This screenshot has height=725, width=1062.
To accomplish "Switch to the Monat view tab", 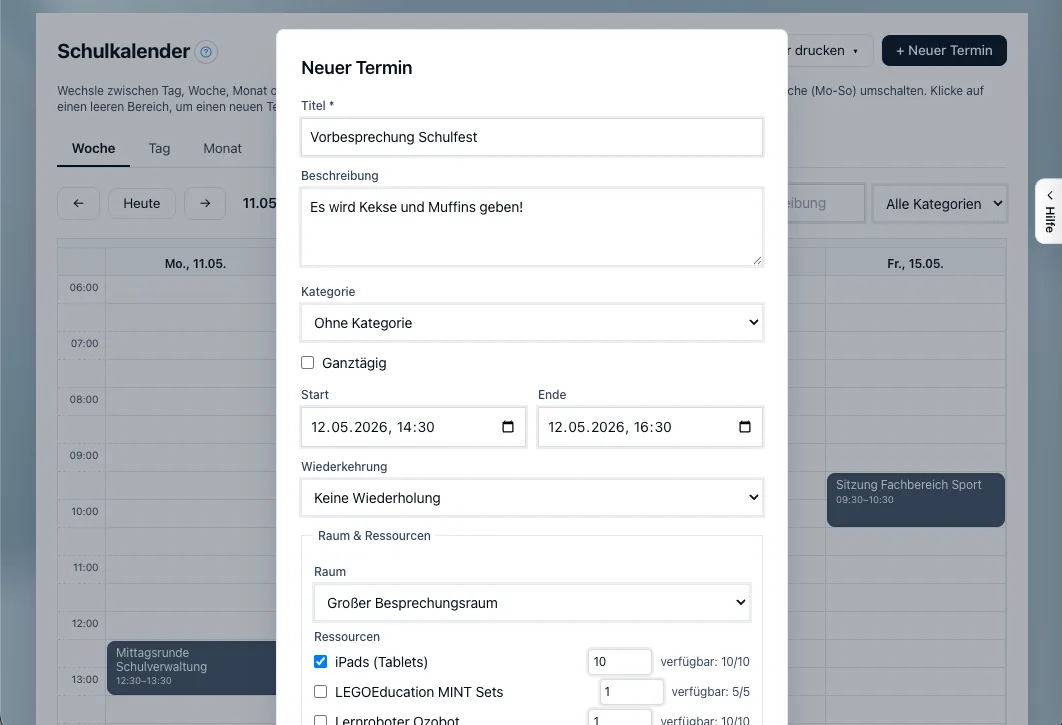I will pos(222,148).
